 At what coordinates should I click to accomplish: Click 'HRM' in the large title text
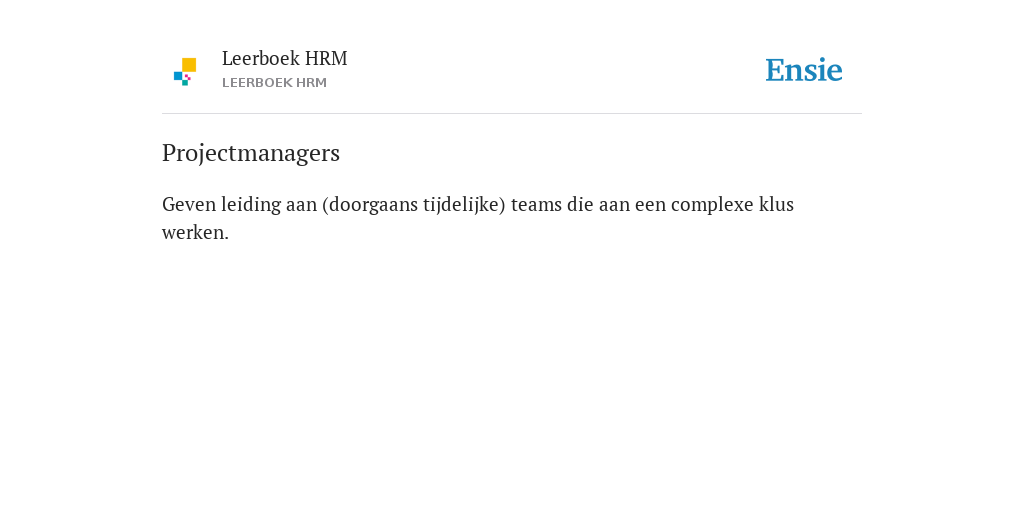coord(326,59)
